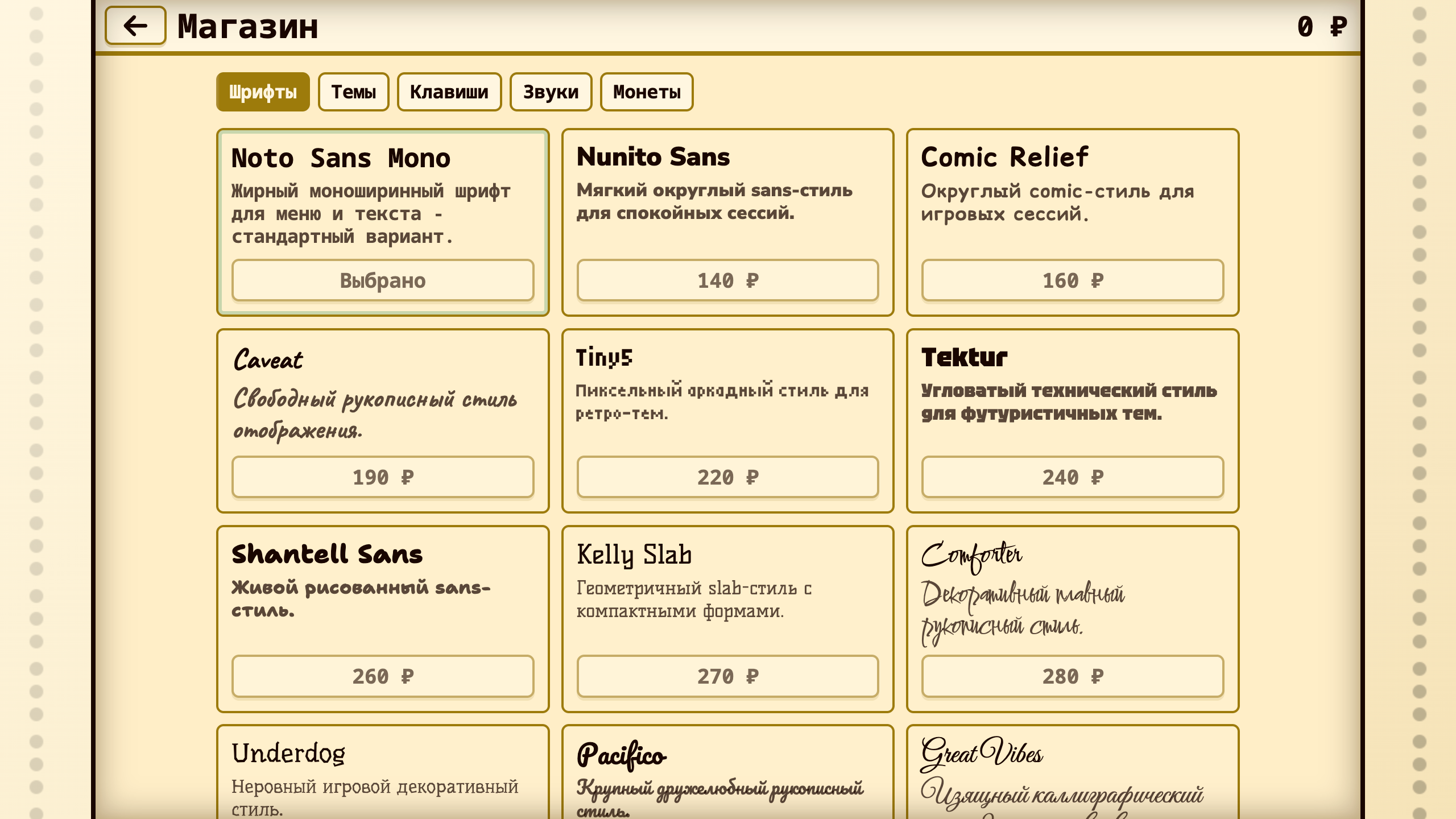The width and height of the screenshot is (1456, 819).
Task: Buy Shantell Sans for 260 ₽
Action: pyautogui.click(x=383, y=676)
